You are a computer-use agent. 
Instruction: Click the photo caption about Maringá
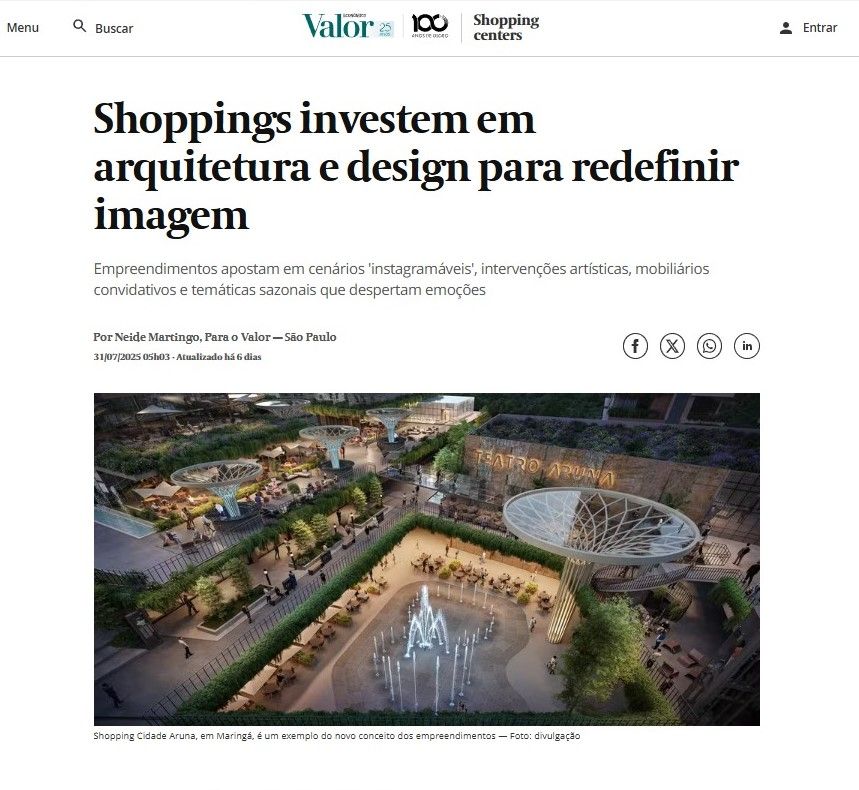[336, 736]
